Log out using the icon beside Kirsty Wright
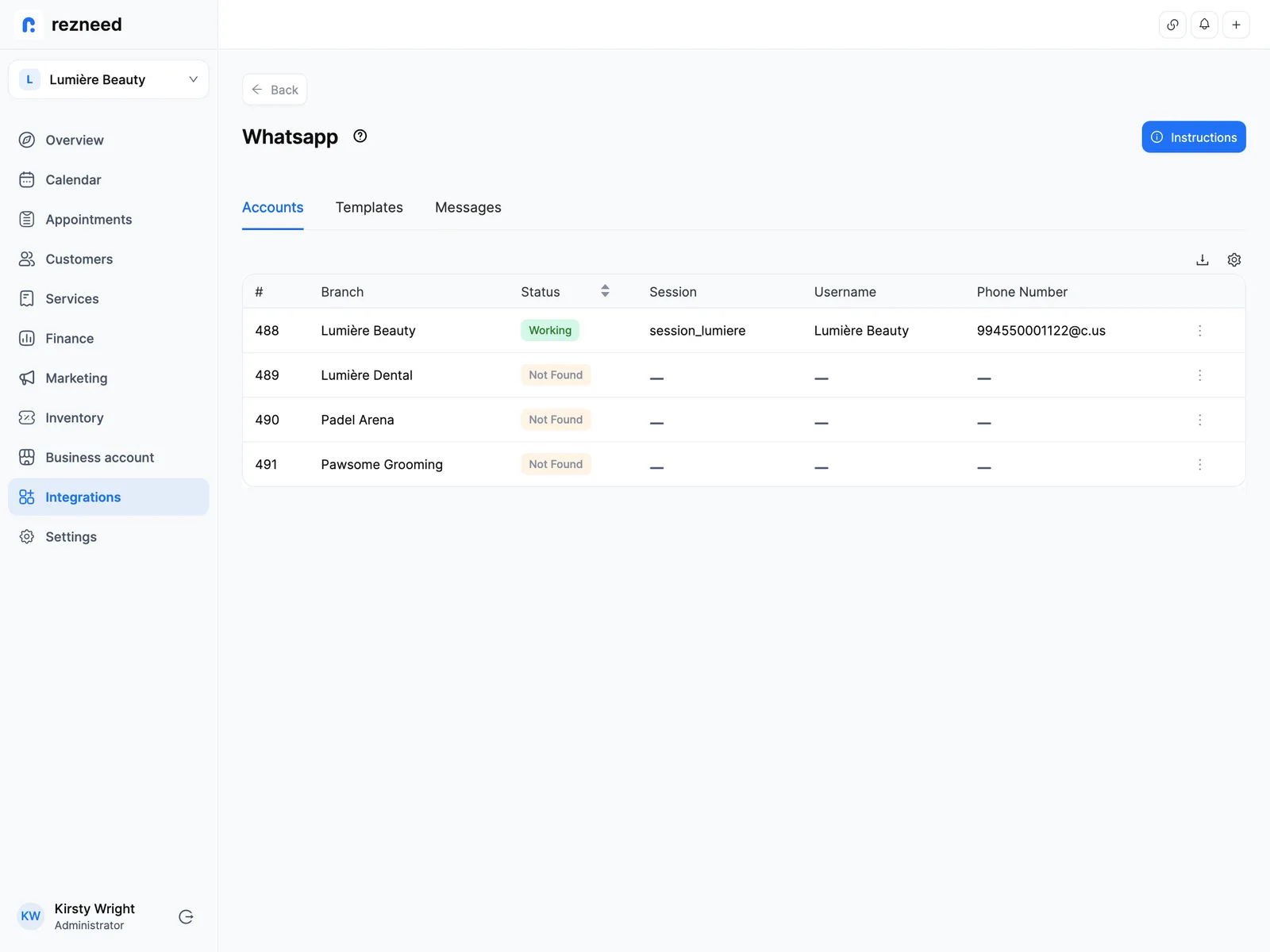Viewport: 1270px width, 952px height. (186, 917)
